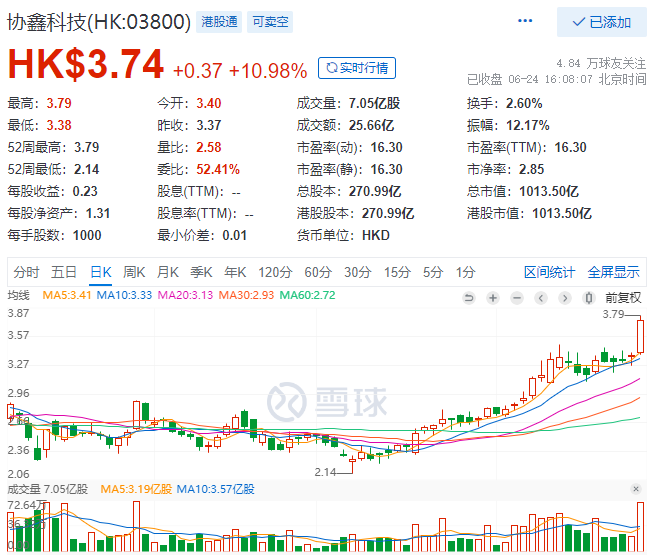
Task: Toggle the 已添加 watchlist button
Action: (x=601, y=22)
